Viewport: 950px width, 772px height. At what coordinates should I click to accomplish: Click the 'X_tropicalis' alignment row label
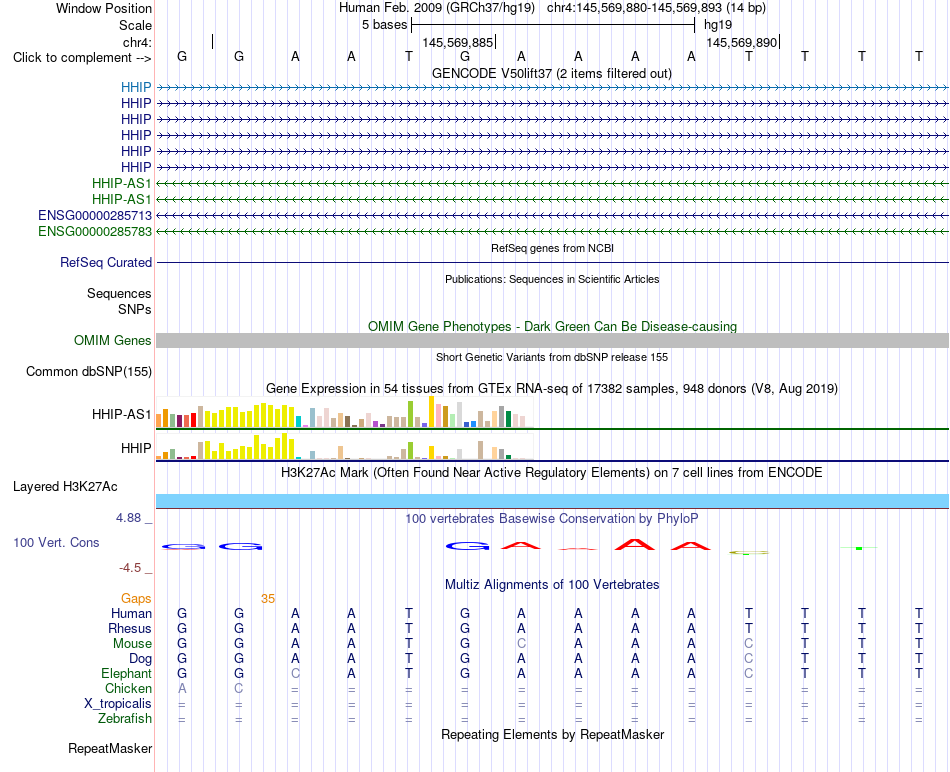[x=118, y=704]
